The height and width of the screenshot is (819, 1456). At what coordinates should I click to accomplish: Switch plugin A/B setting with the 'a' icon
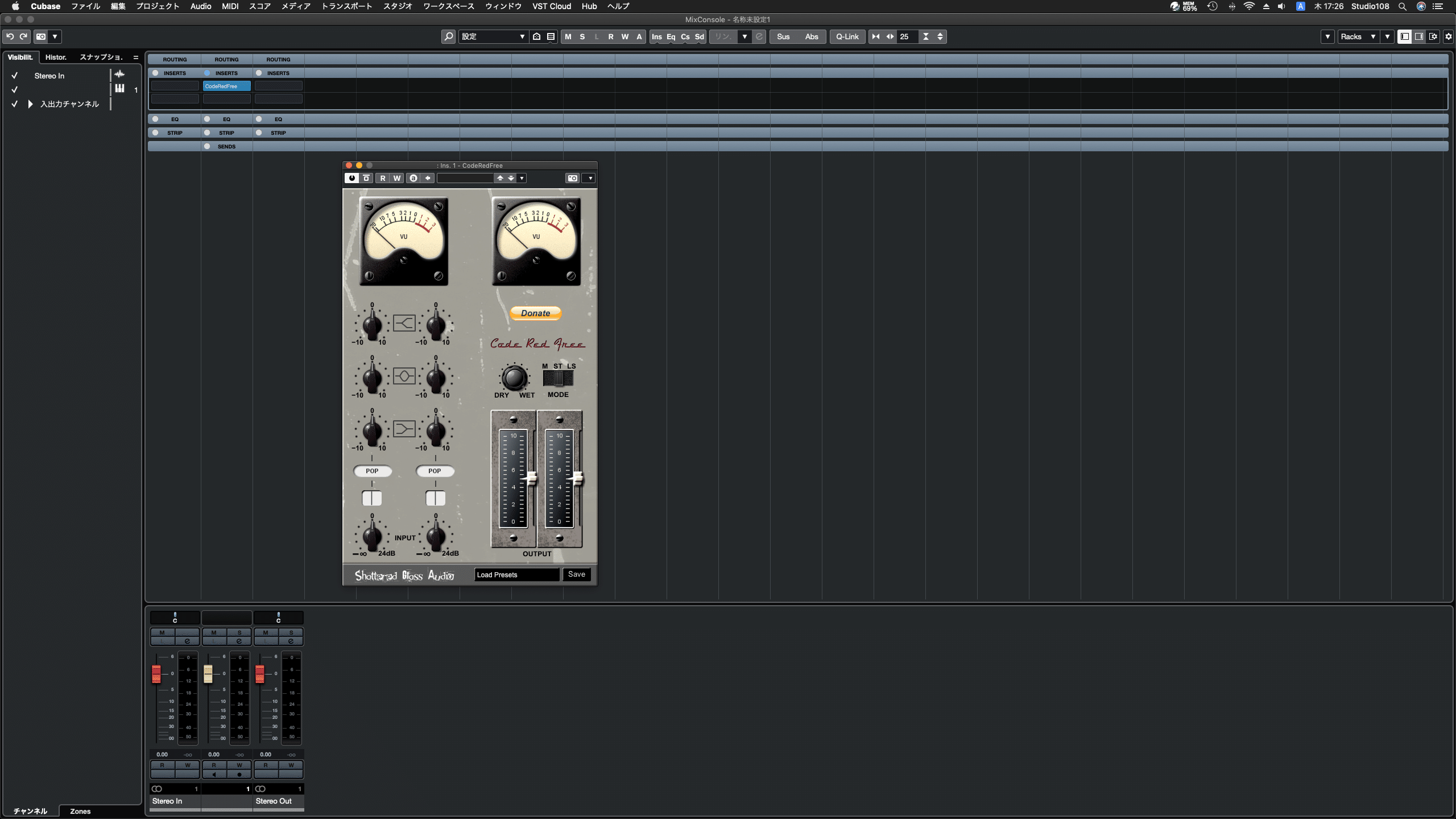click(x=412, y=177)
